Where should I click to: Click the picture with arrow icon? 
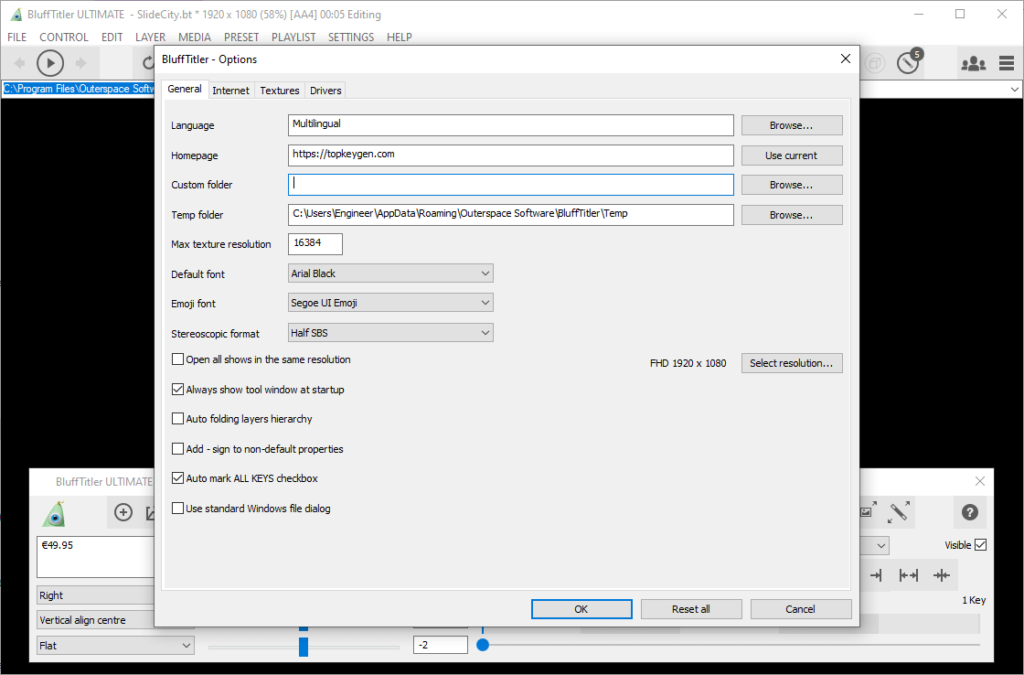click(868, 510)
